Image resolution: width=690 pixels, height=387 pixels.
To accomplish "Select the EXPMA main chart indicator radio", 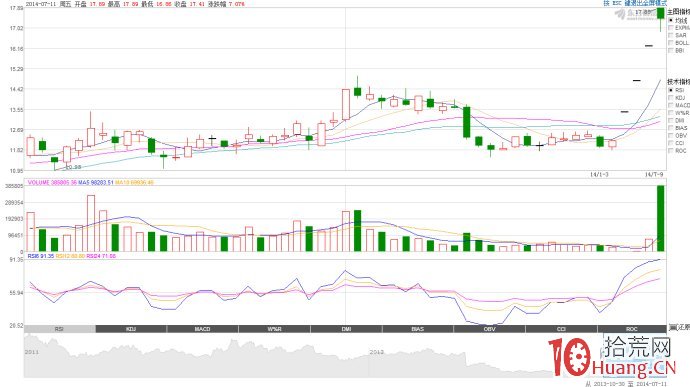I will coord(671,28).
